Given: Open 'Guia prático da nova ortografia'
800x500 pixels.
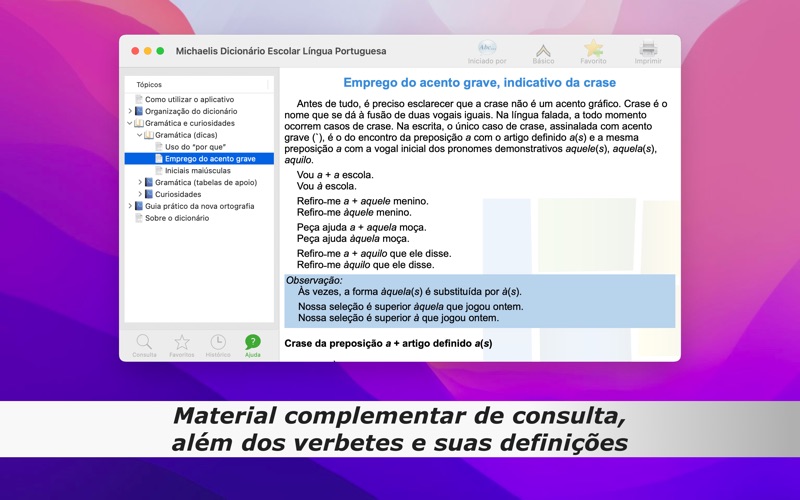Looking at the screenshot, I should point(199,206).
